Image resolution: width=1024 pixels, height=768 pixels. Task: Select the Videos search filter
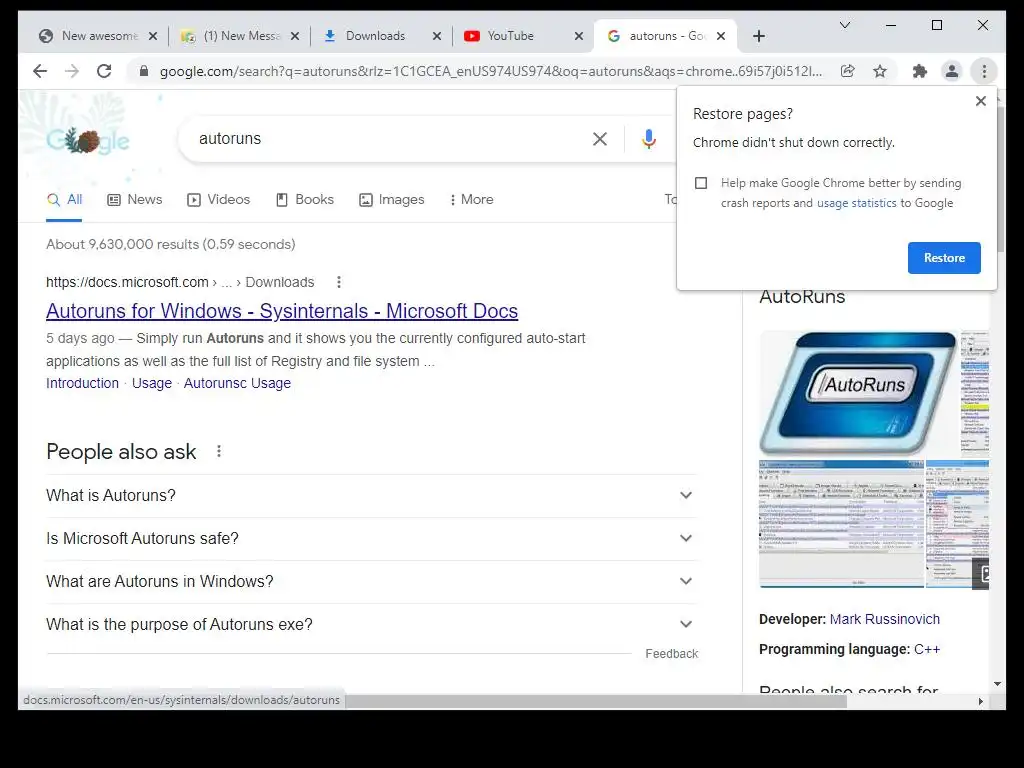(218, 199)
